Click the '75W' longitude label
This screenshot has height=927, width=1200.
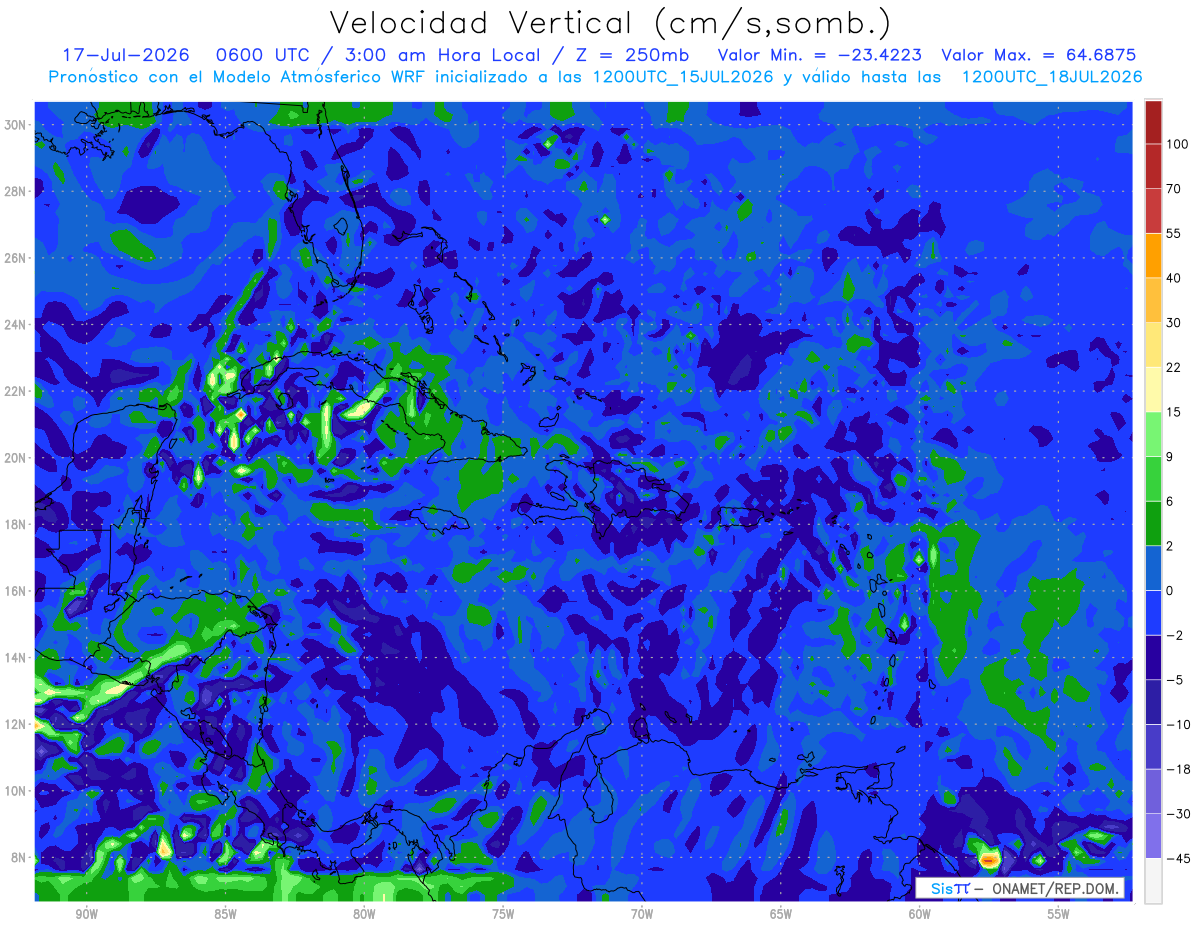503,914
